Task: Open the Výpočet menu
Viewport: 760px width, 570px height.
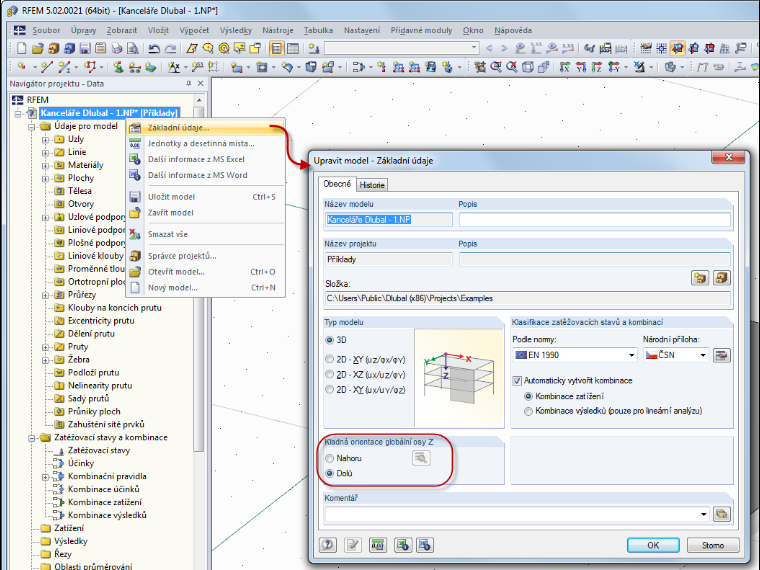Action: pyautogui.click(x=194, y=30)
